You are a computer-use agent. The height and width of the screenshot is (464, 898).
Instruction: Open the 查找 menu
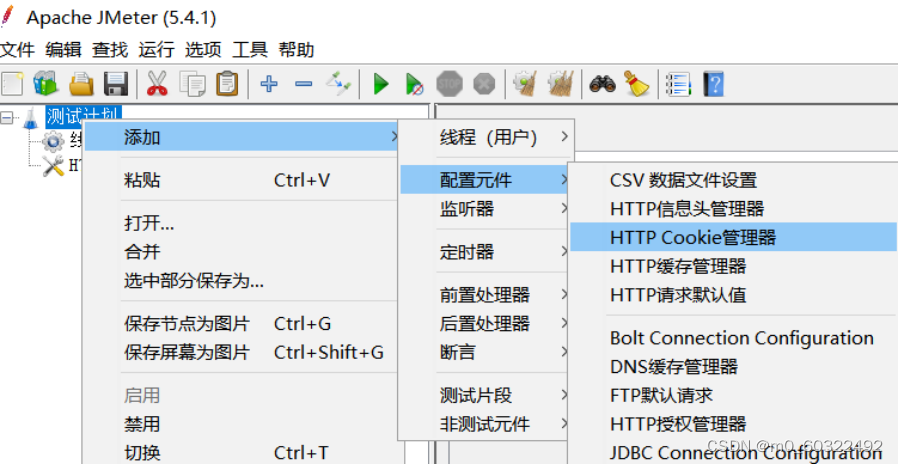[x=110, y=50]
